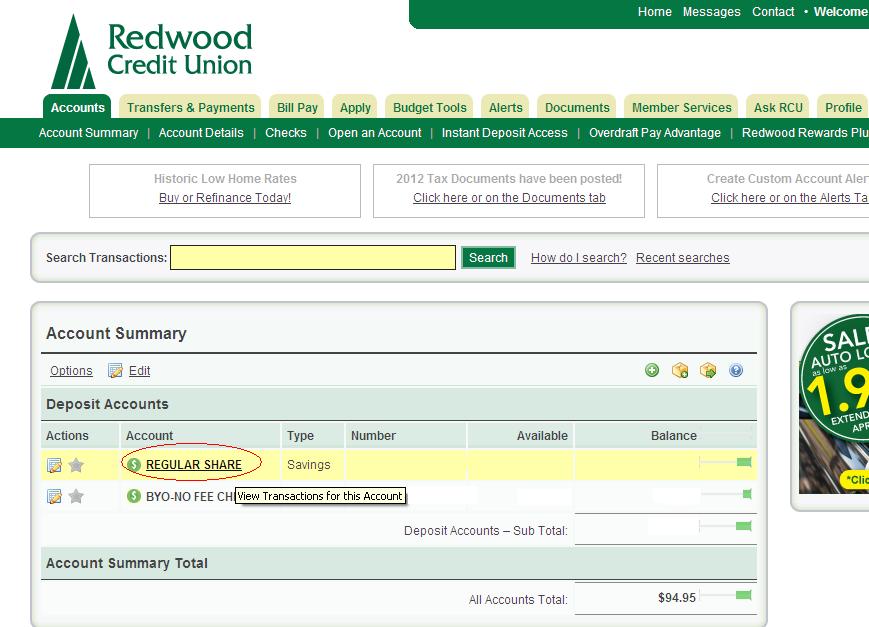
Task: Open the Ask RCU tab
Action: [778, 107]
